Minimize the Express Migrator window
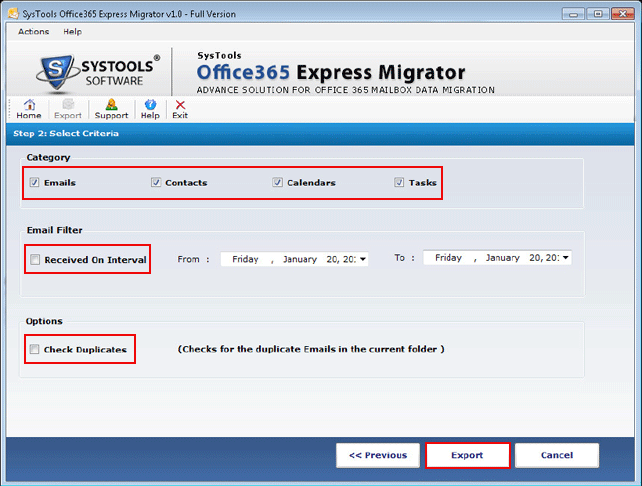The width and height of the screenshot is (642, 486). 573,14
